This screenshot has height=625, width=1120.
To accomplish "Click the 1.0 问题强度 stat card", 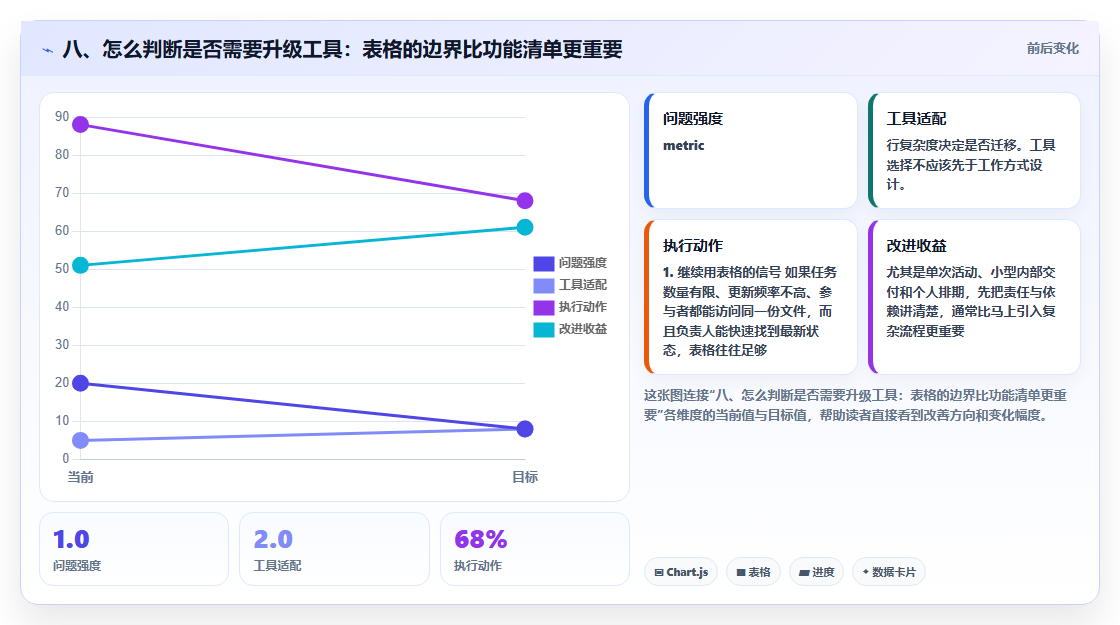I will click(x=134, y=549).
